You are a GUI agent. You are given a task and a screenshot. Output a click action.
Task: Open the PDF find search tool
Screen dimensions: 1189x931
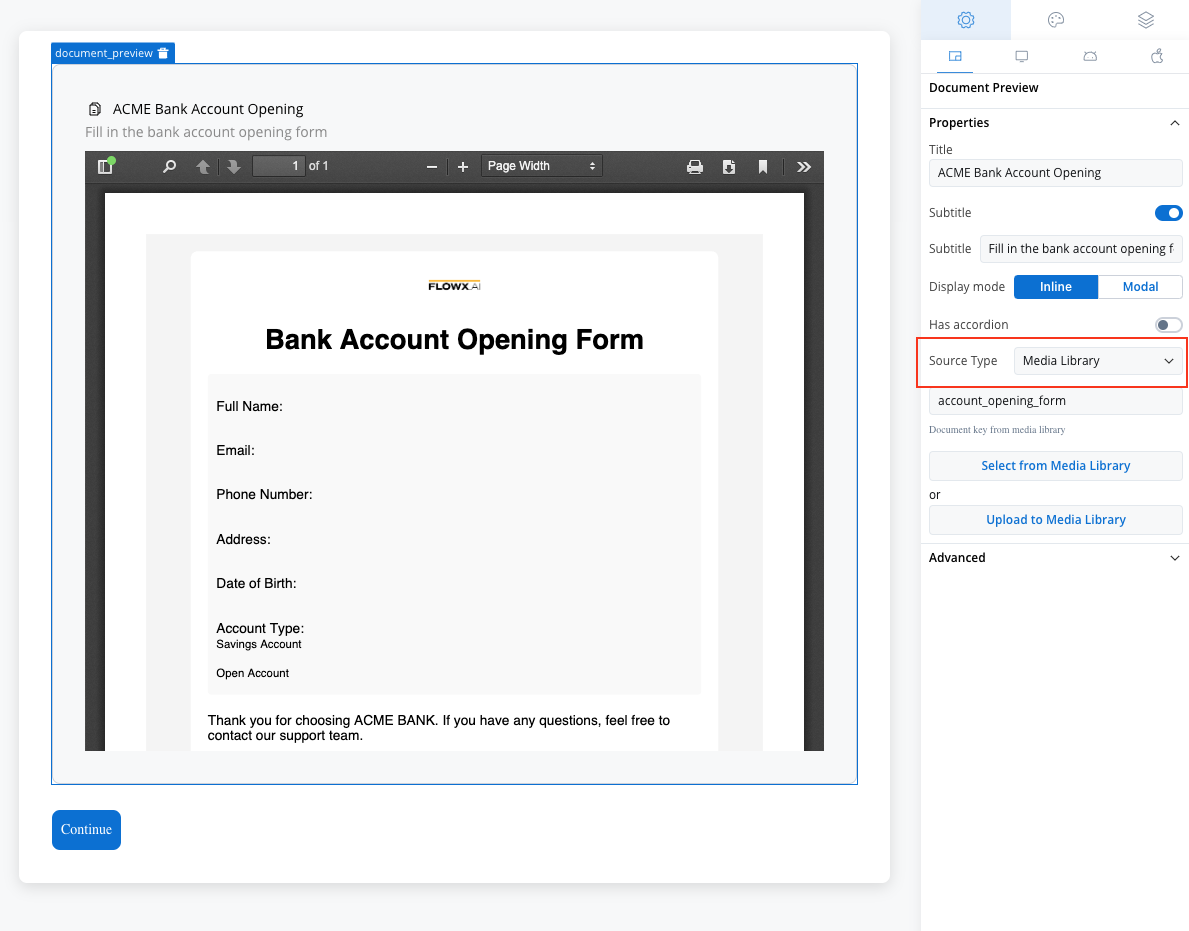tap(170, 166)
